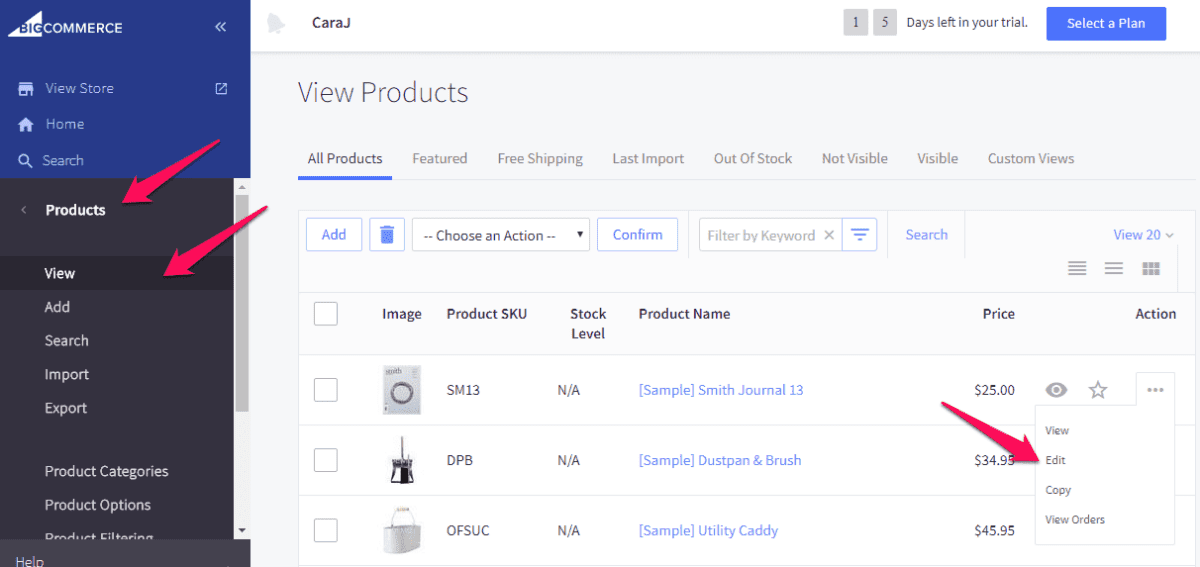This screenshot has height=567, width=1200.
Task: Toggle visibility eye for Smith Journal 13
Action: coord(1057,390)
